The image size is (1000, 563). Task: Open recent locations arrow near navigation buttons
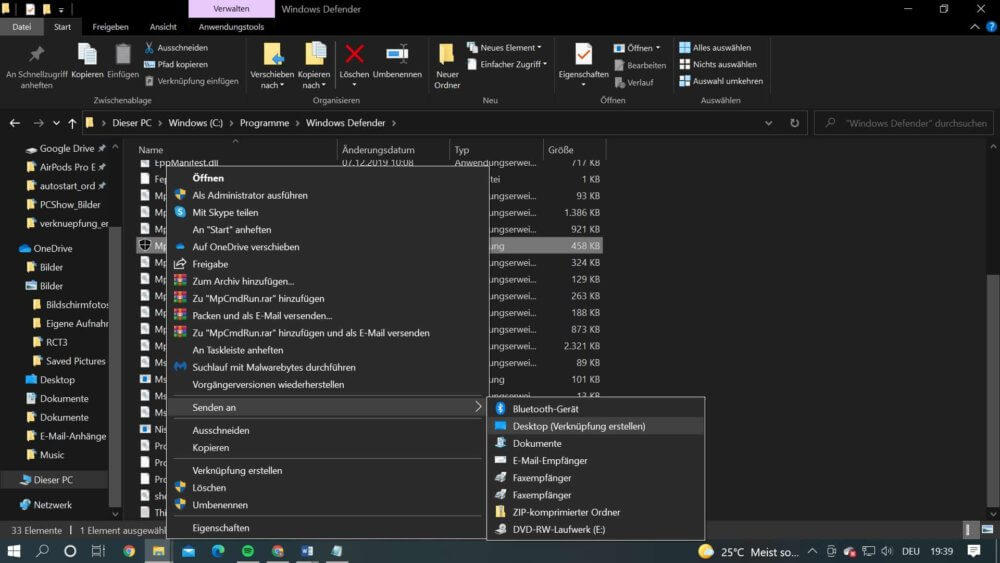(x=56, y=123)
